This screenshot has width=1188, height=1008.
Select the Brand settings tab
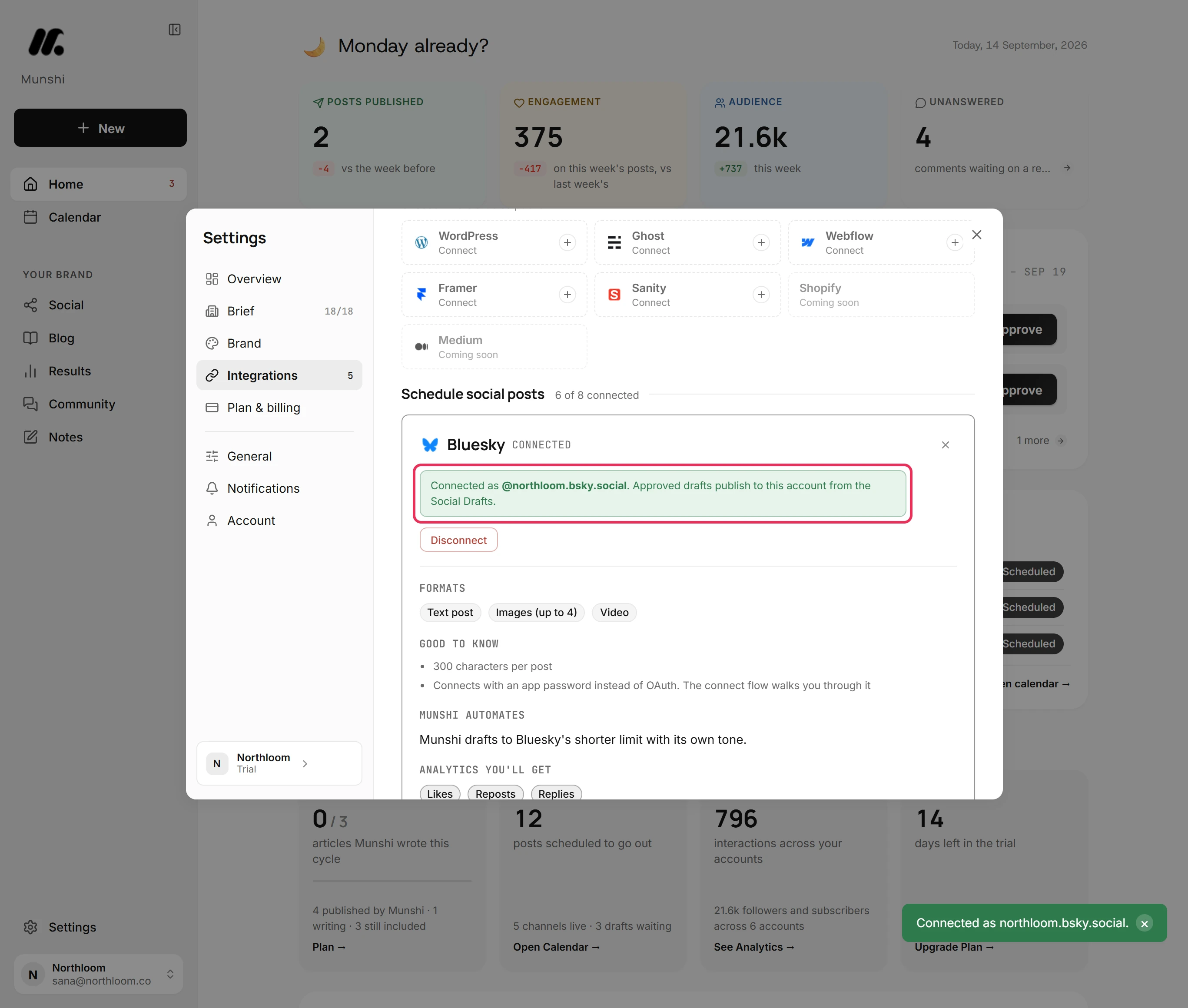tap(279, 343)
